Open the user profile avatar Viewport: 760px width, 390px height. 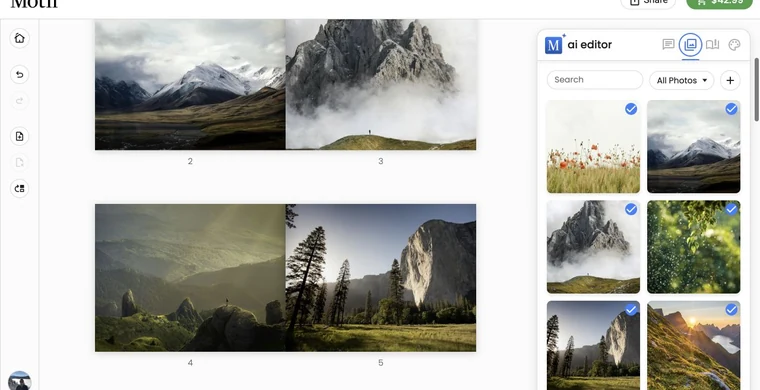(19, 381)
